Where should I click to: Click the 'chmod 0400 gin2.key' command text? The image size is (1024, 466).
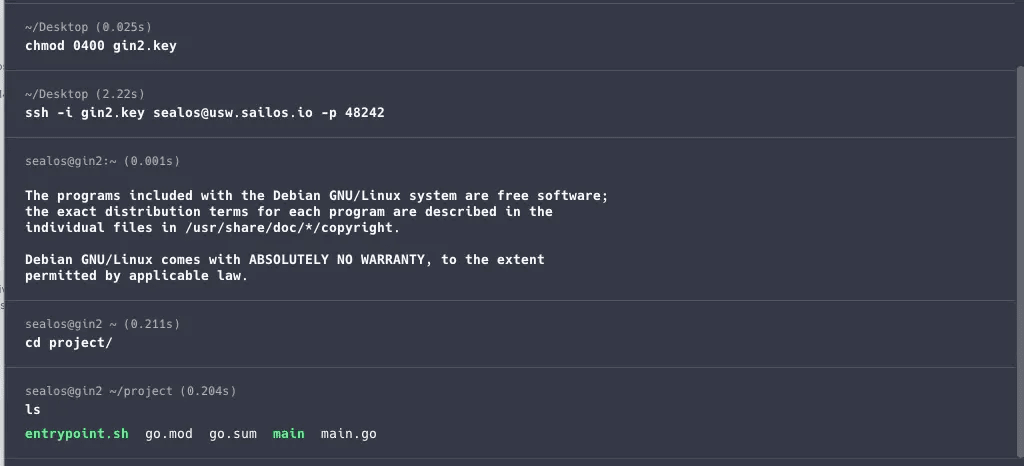[100, 46]
